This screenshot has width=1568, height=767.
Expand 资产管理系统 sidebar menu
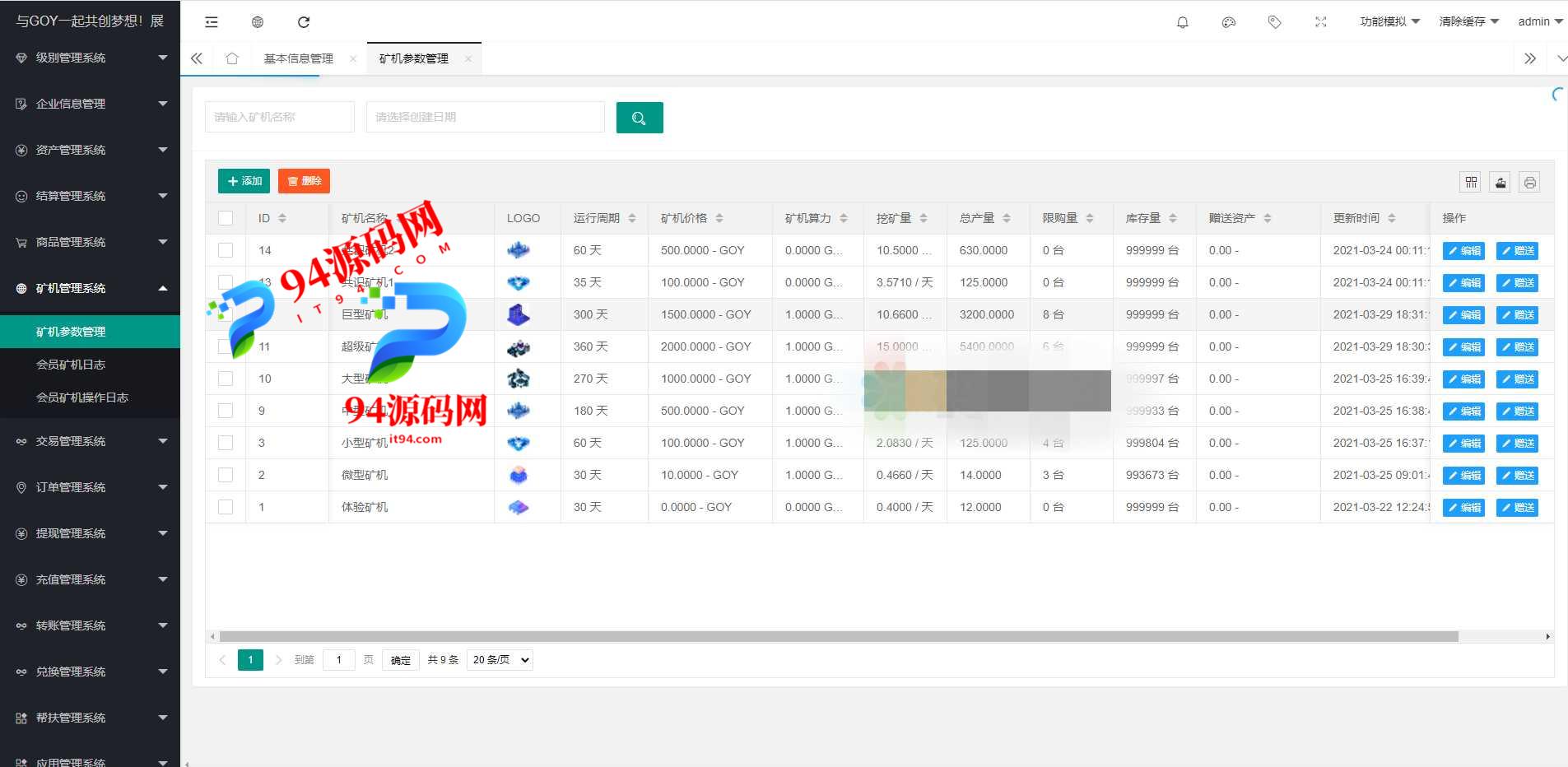(x=90, y=150)
